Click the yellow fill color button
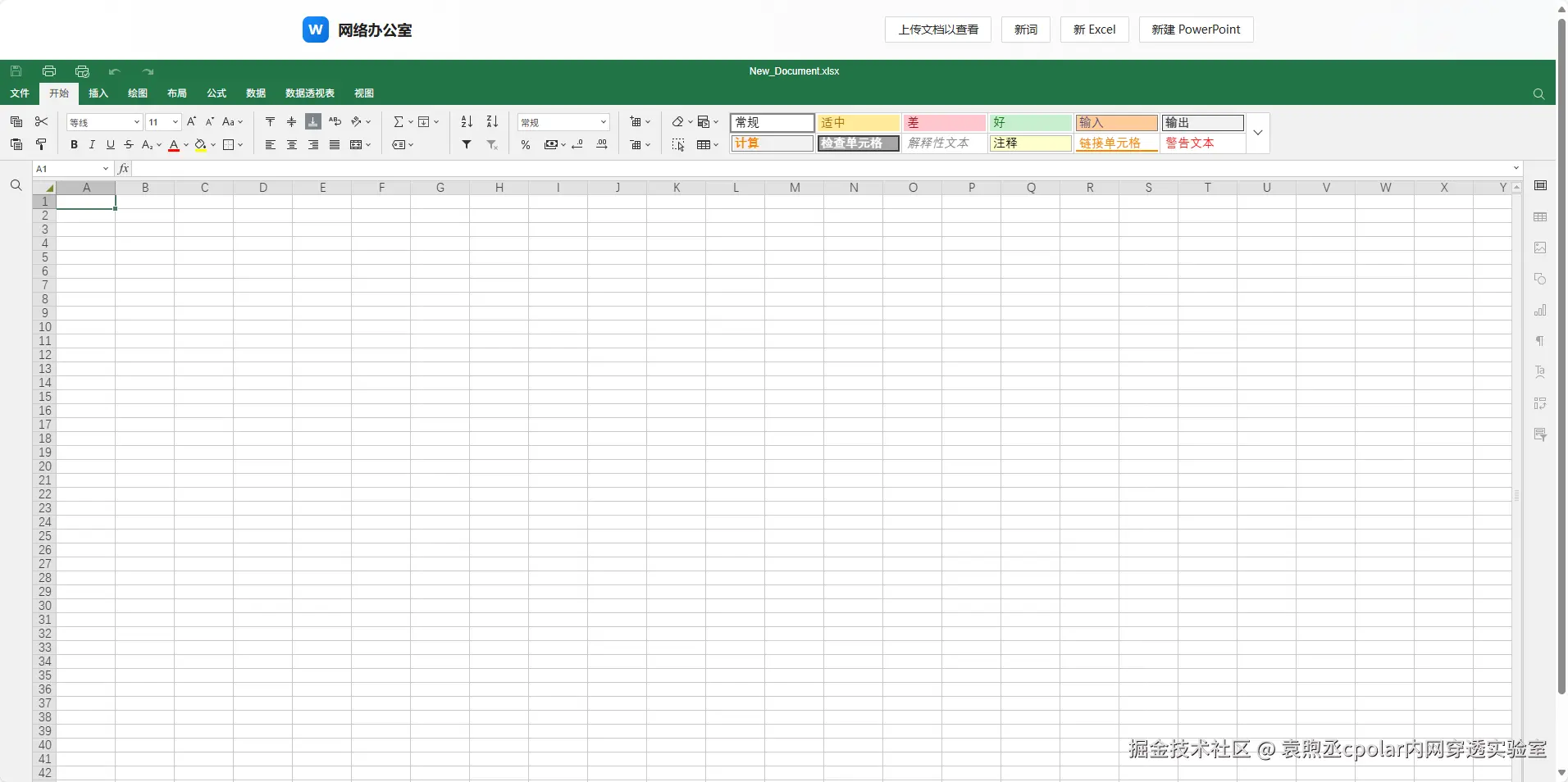 coord(201,144)
